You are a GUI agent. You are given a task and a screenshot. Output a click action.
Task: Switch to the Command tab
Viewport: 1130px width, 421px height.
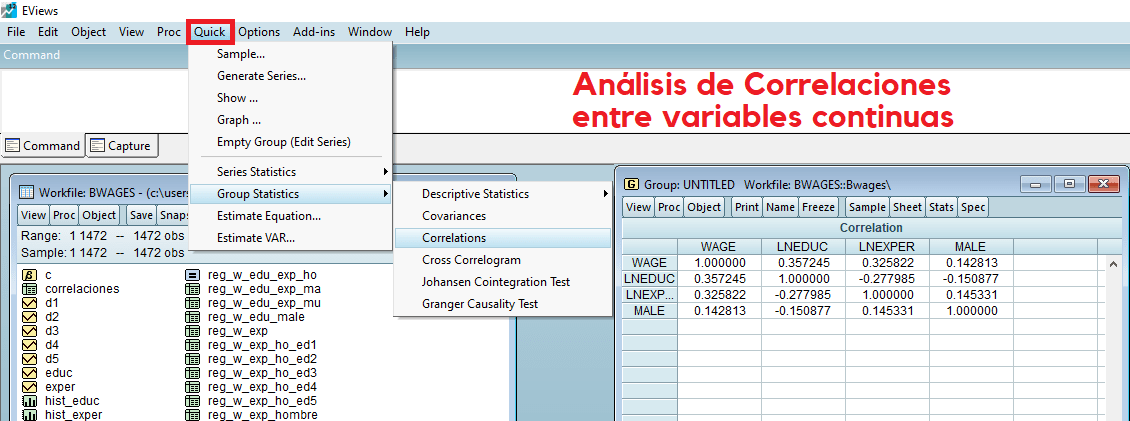43,146
